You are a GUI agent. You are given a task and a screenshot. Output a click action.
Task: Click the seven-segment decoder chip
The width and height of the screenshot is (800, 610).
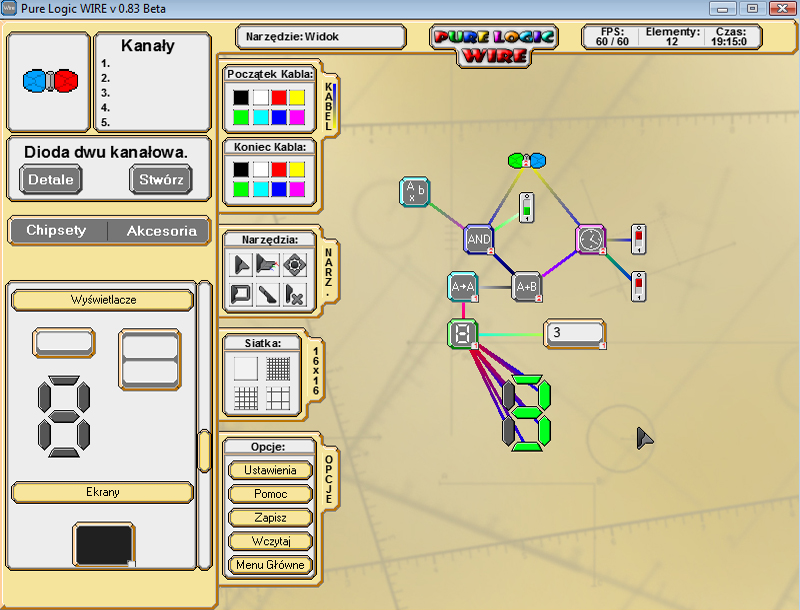462,334
